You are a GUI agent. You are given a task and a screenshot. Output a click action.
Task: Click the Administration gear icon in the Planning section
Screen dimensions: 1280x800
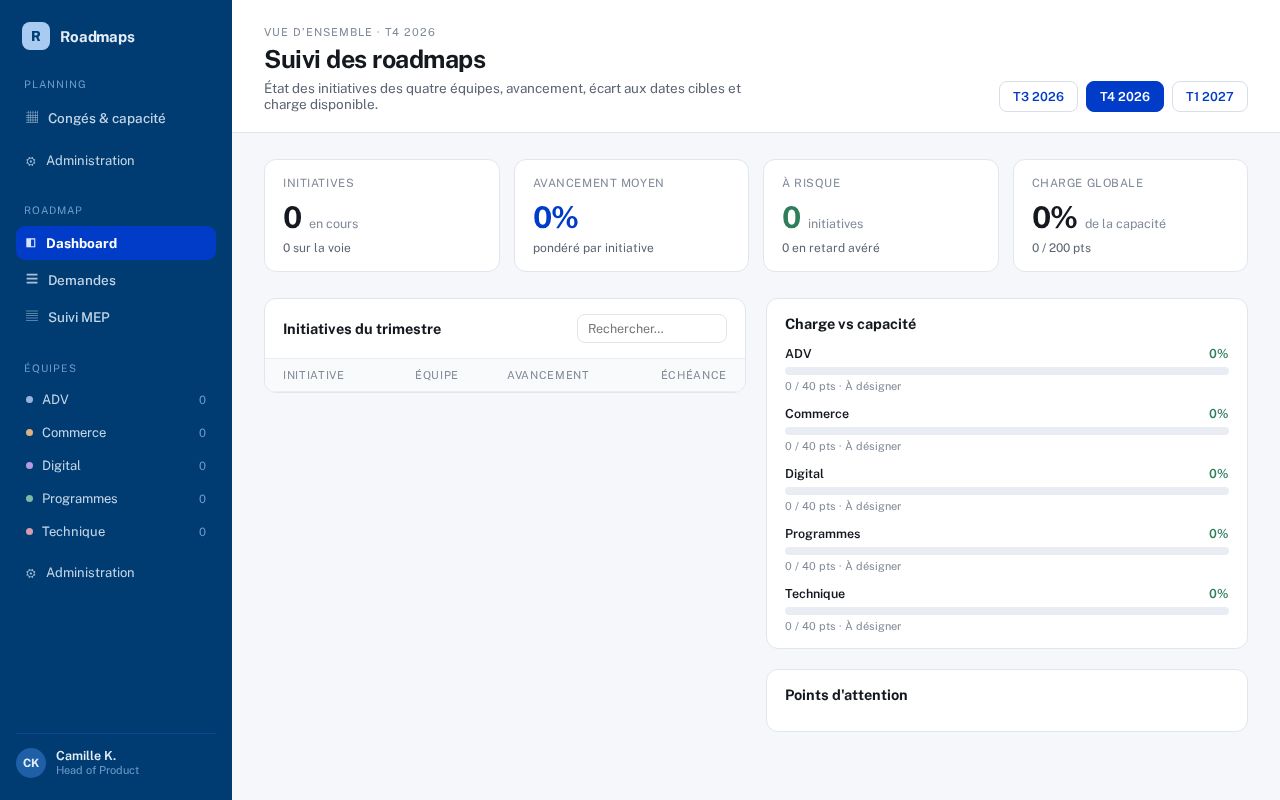[31, 161]
